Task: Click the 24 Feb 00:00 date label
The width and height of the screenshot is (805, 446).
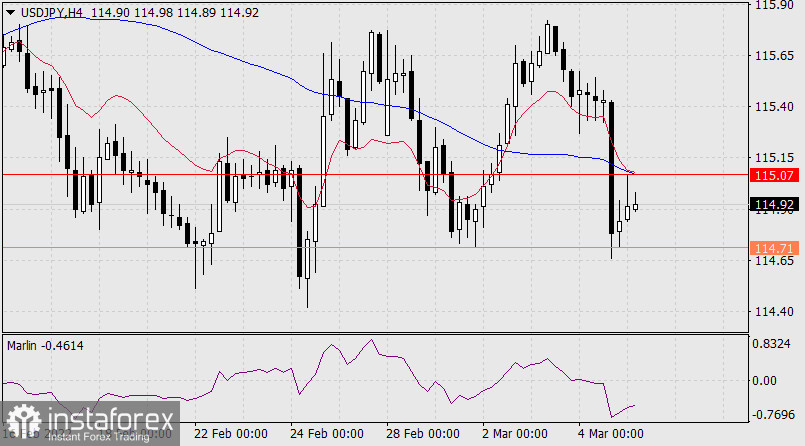Action: click(325, 434)
